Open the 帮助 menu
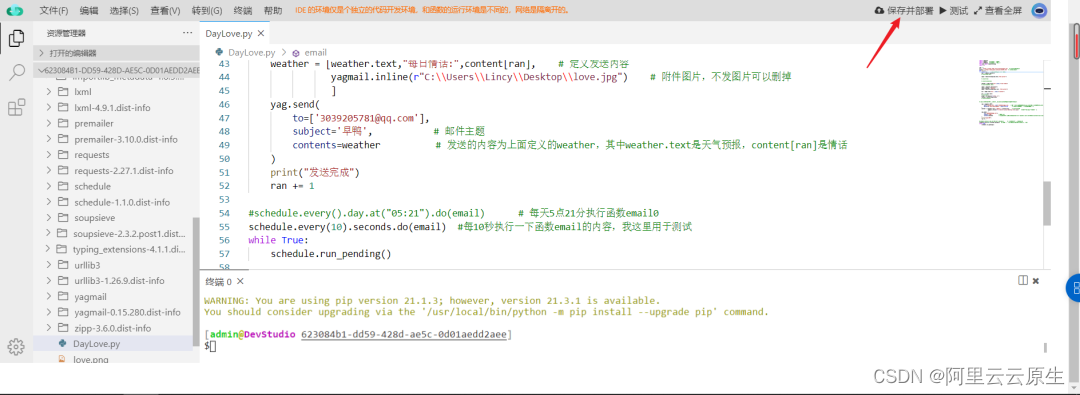 click(273, 10)
